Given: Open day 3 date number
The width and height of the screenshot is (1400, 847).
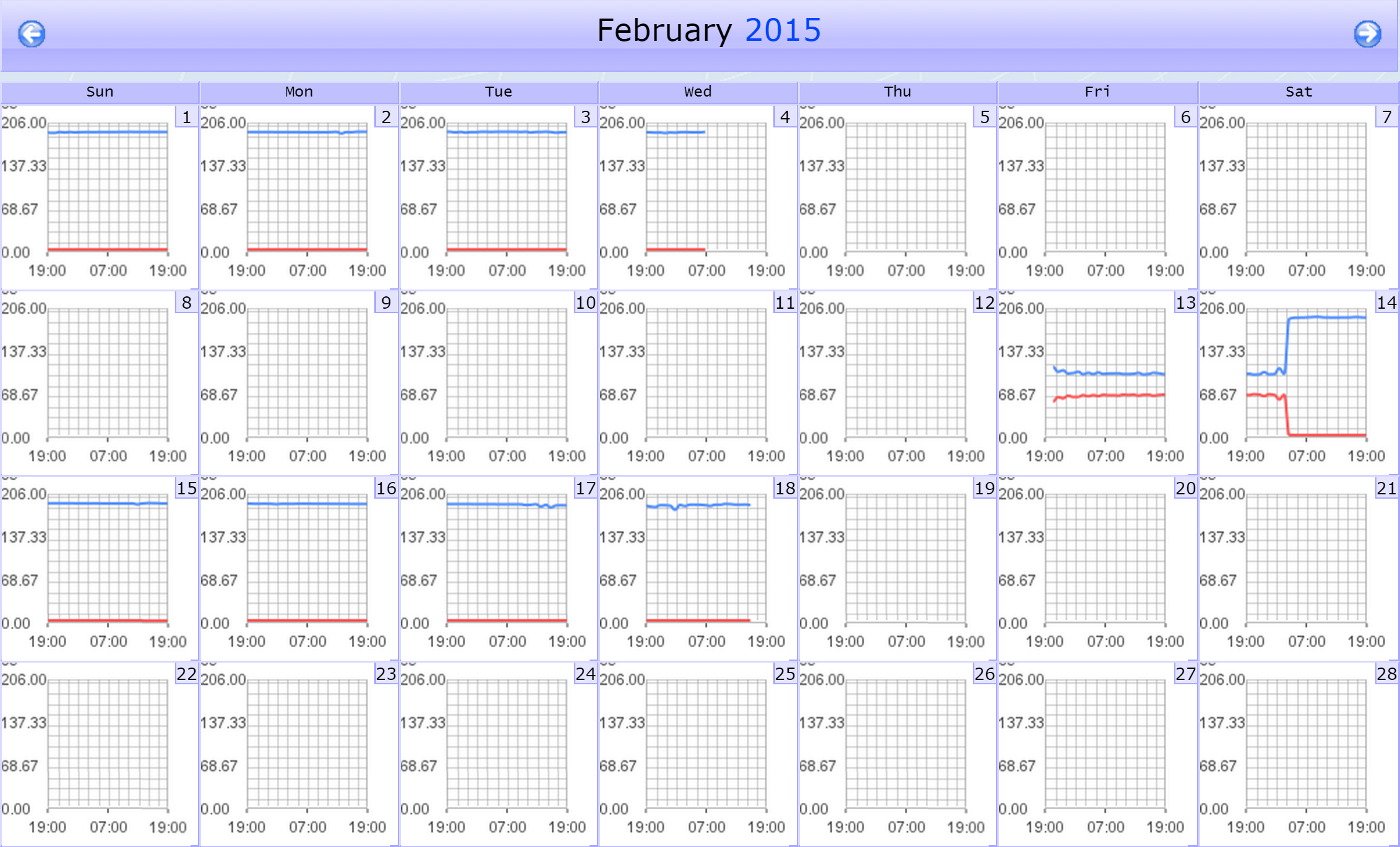Looking at the screenshot, I should tap(586, 117).
